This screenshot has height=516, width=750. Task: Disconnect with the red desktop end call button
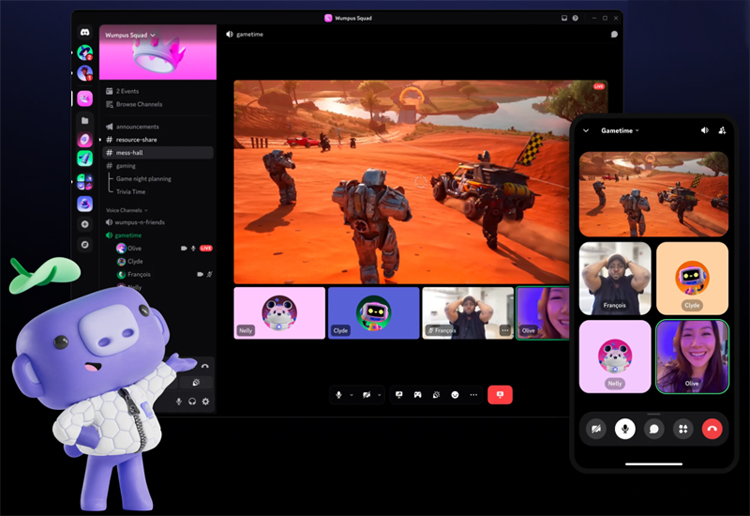click(500, 395)
